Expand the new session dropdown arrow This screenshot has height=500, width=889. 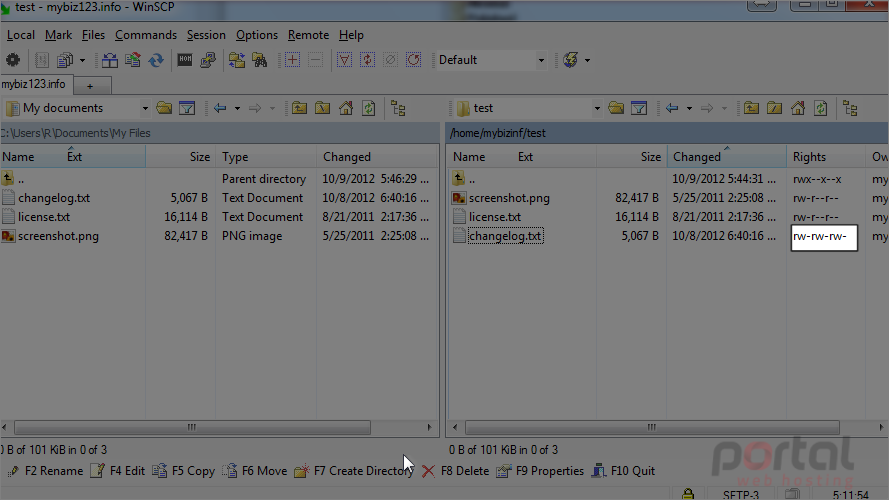[587, 60]
